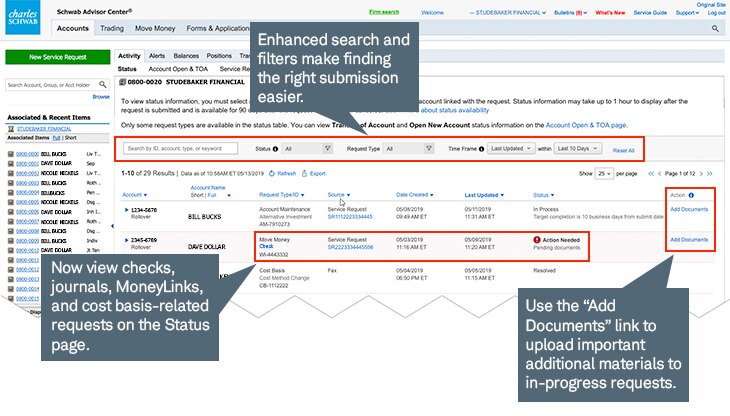Expand the 2345-6789 Rollover row
This screenshot has height=416, width=730.
tap(126, 240)
